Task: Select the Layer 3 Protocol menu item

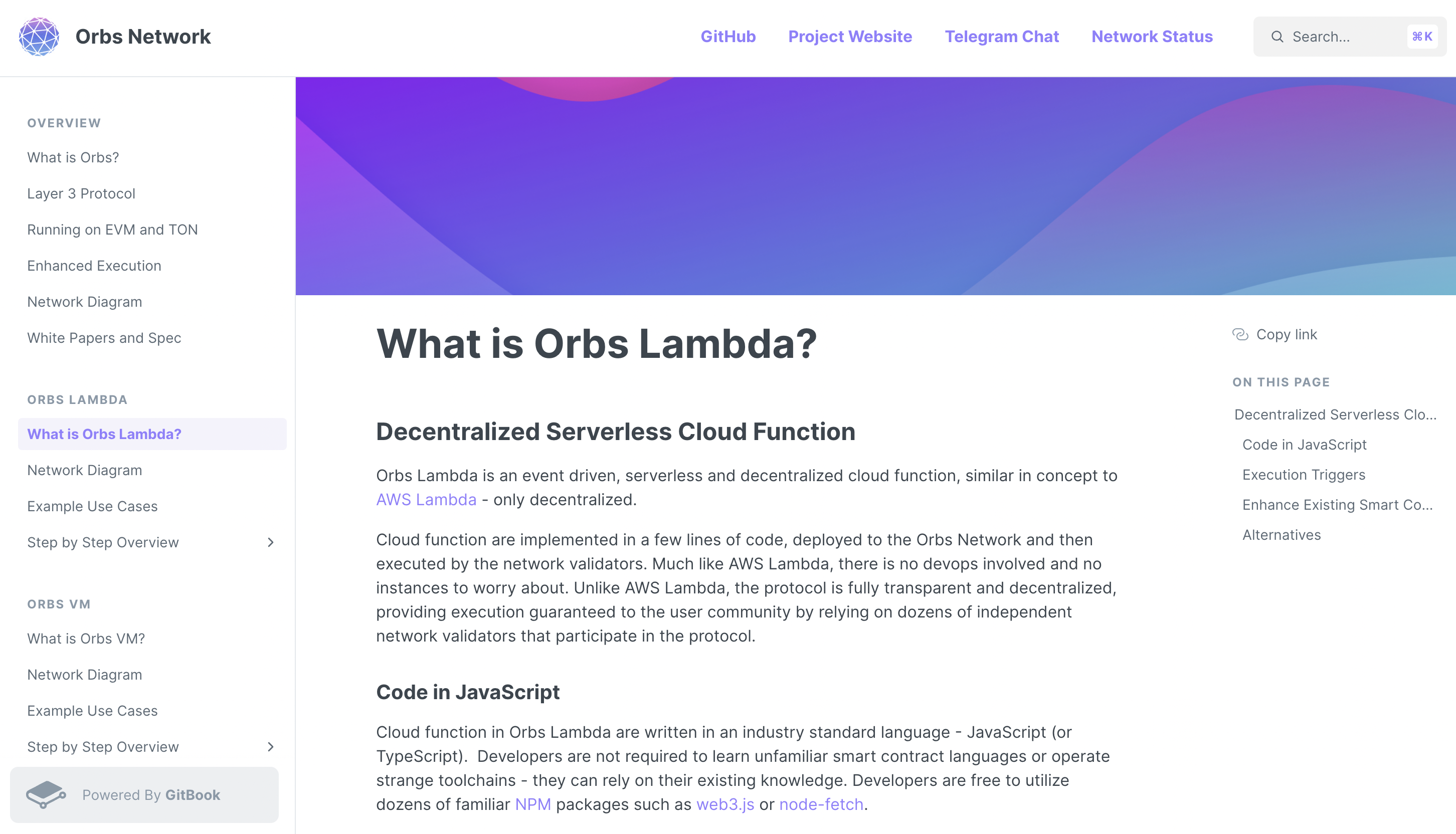Action: point(81,193)
